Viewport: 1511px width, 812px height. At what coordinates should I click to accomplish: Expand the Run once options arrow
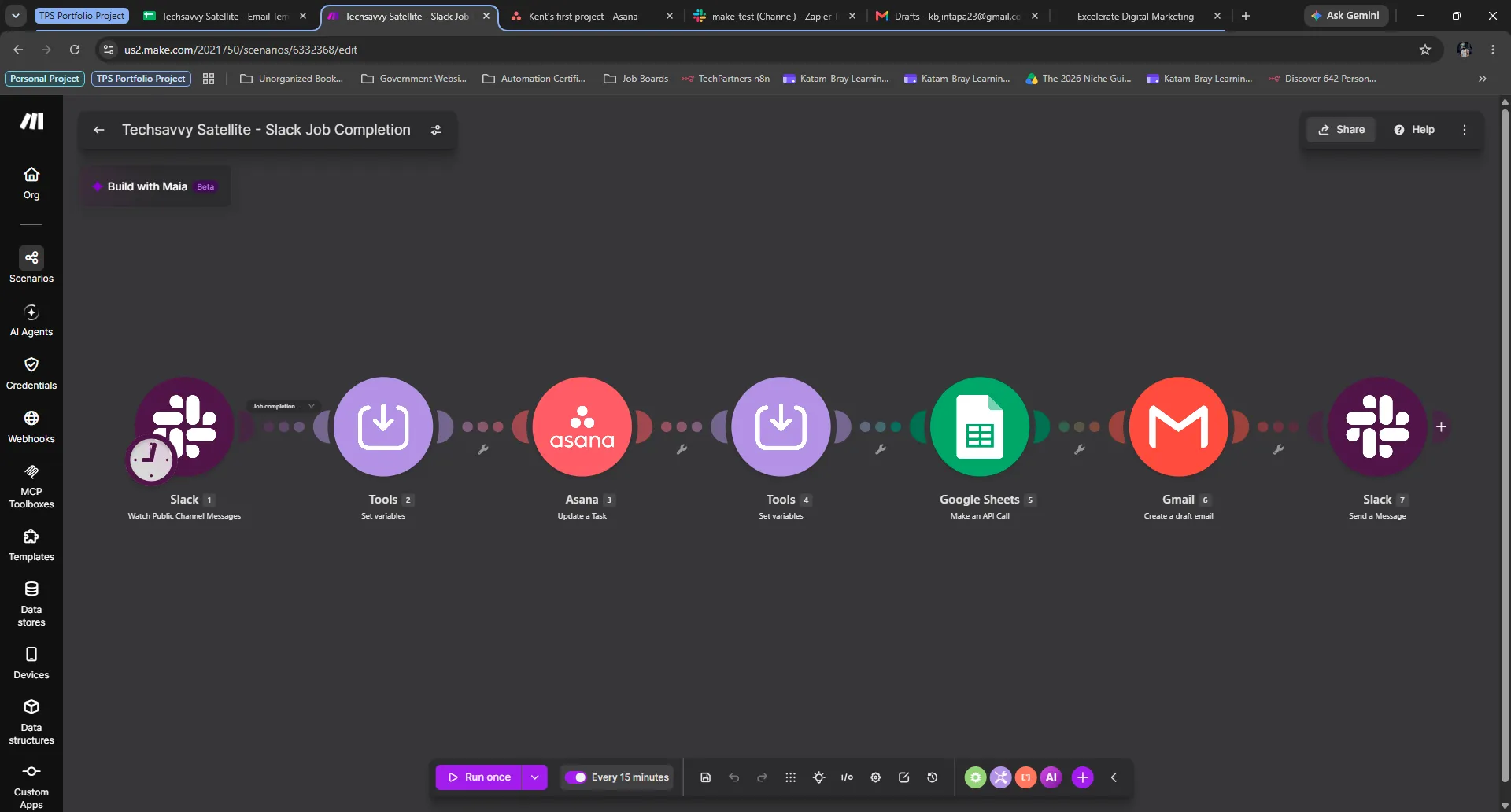pyautogui.click(x=535, y=777)
